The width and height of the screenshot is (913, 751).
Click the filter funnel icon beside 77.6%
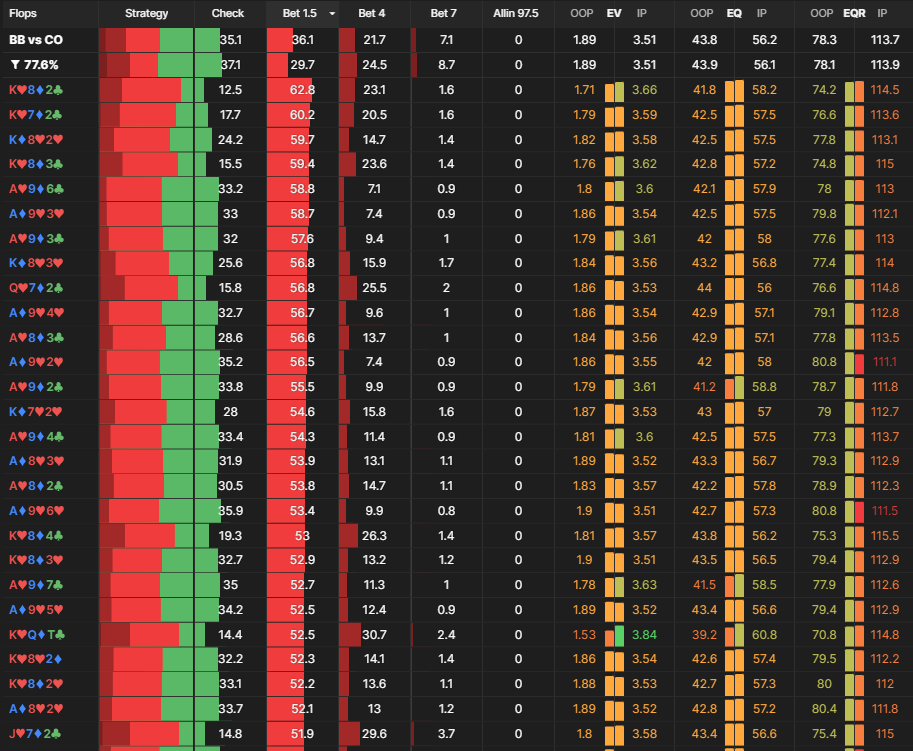tap(15, 65)
